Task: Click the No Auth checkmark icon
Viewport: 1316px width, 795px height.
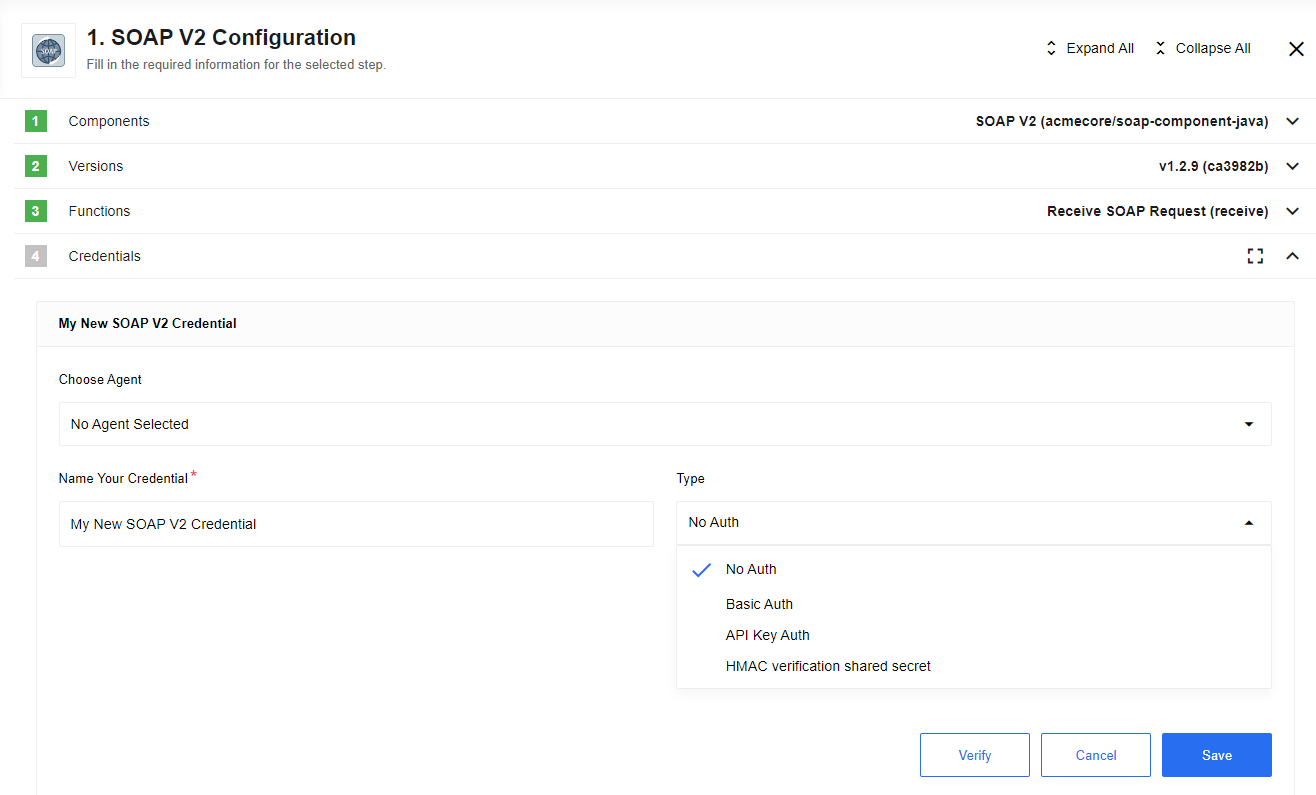Action: pos(702,570)
